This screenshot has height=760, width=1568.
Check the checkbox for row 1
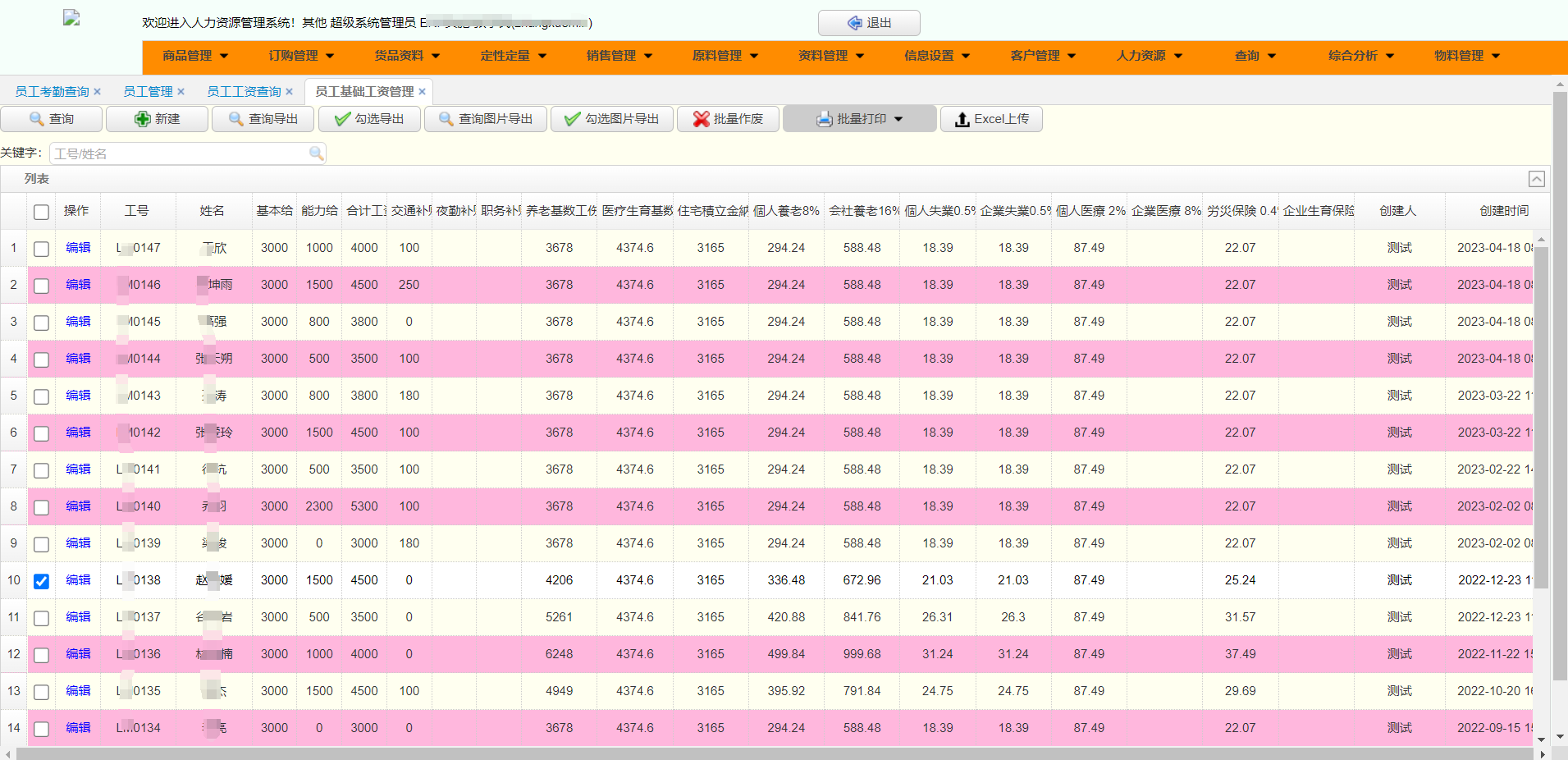[x=41, y=249]
